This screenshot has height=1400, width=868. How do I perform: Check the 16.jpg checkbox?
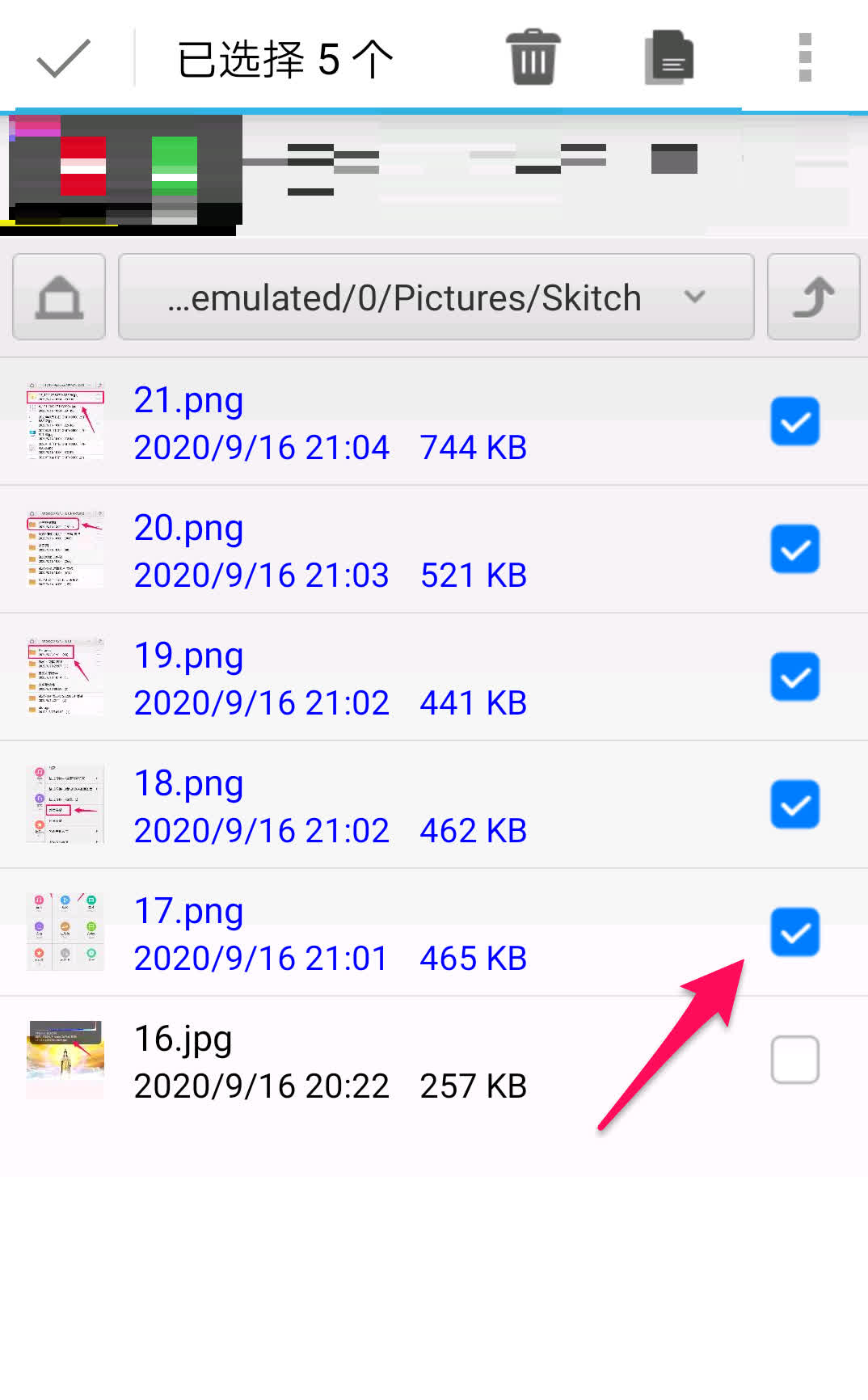[x=794, y=1059]
